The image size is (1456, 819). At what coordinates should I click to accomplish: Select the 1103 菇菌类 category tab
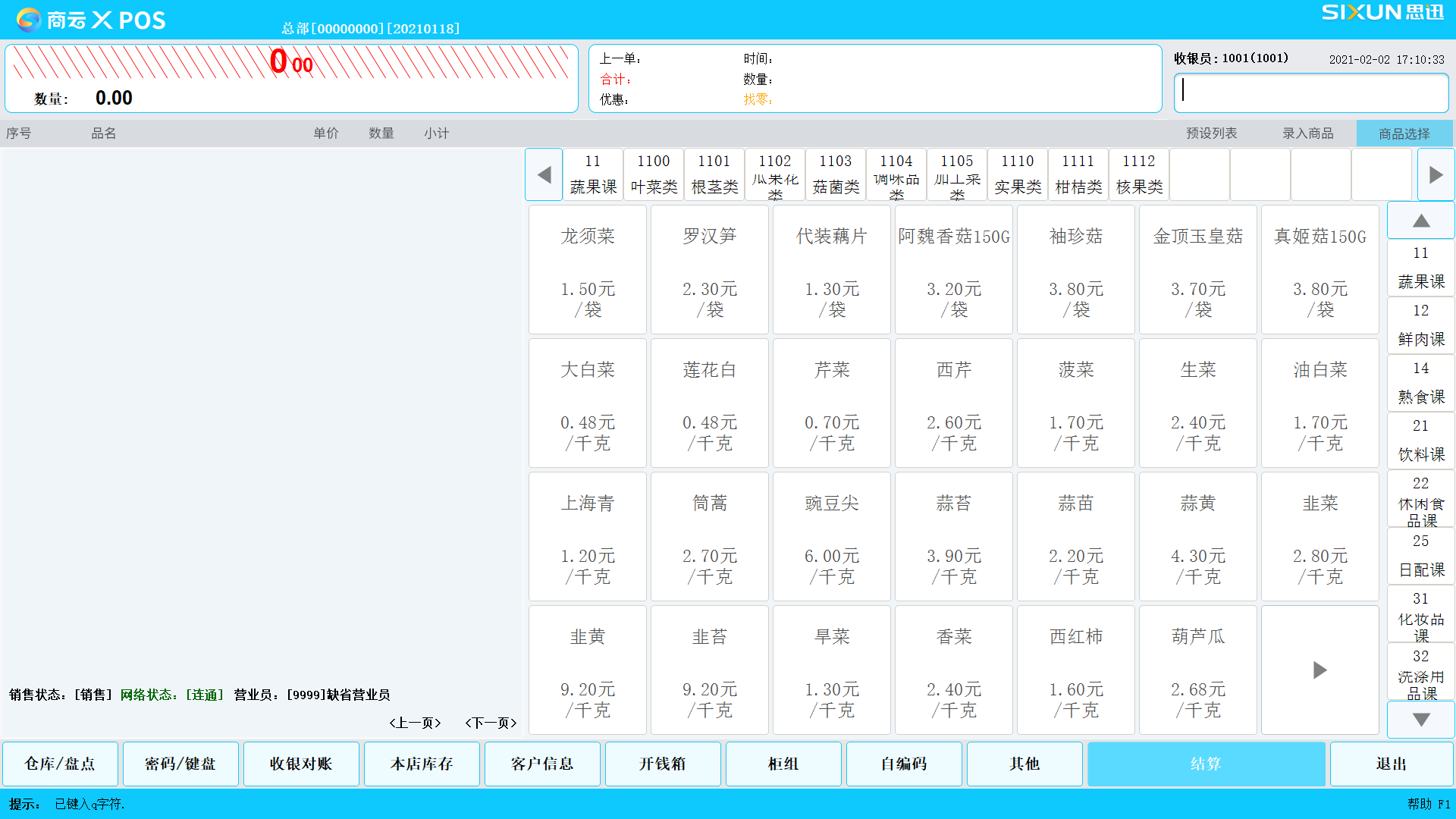coord(836,174)
